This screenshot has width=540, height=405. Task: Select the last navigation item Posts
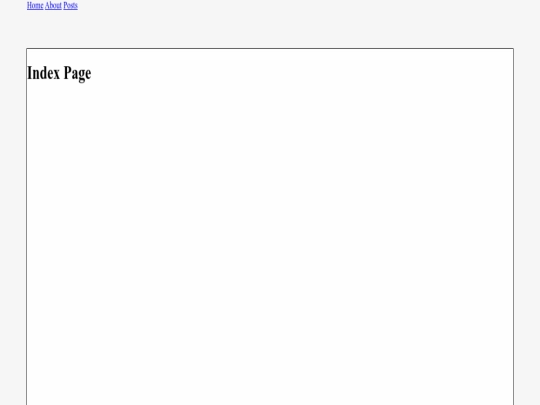click(71, 6)
